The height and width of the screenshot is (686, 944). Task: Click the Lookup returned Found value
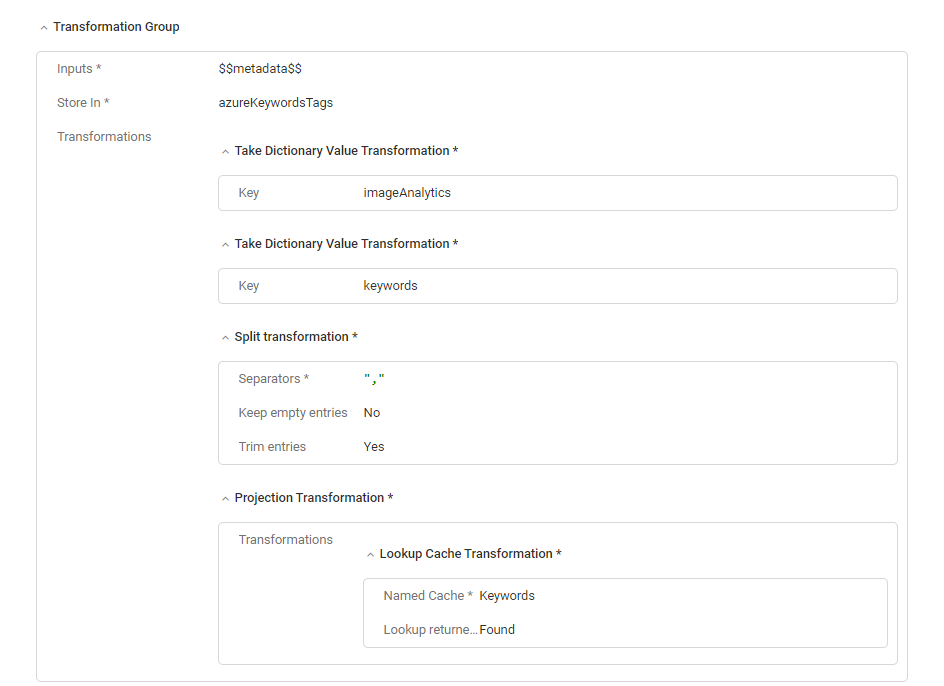[x=497, y=630]
